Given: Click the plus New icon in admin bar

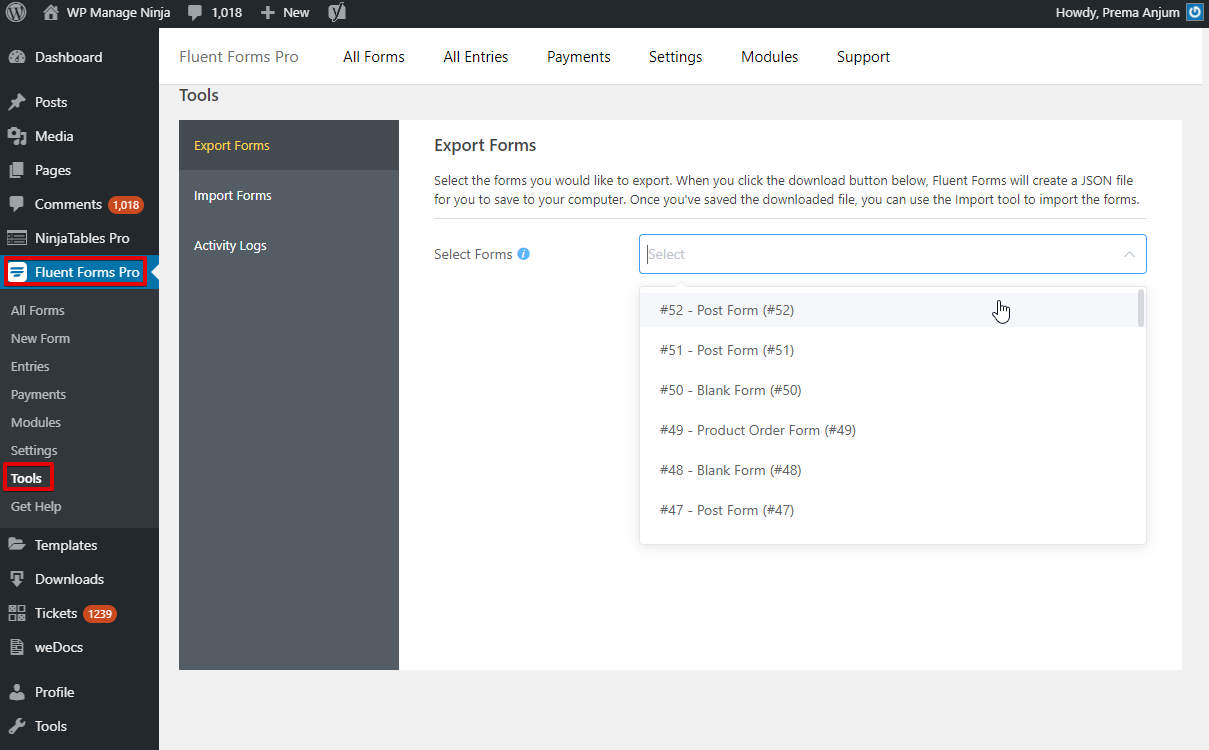Looking at the screenshot, I should tap(267, 13).
